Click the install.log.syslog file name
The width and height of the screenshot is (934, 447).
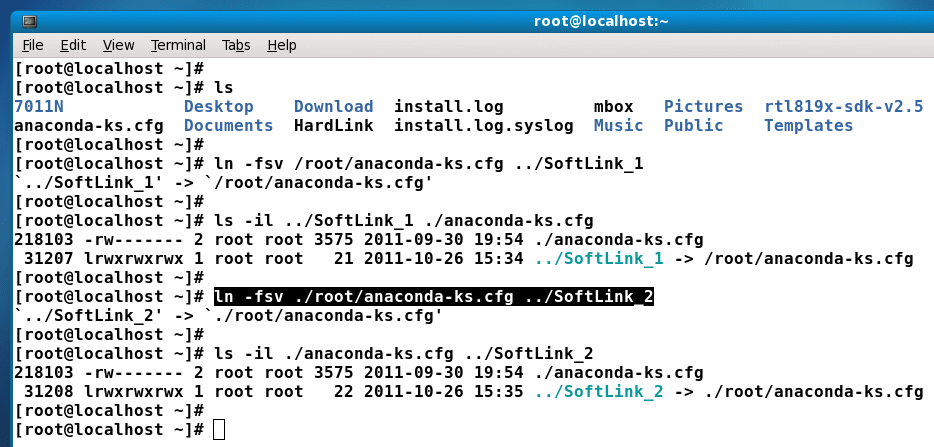click(x=484, y=126)
